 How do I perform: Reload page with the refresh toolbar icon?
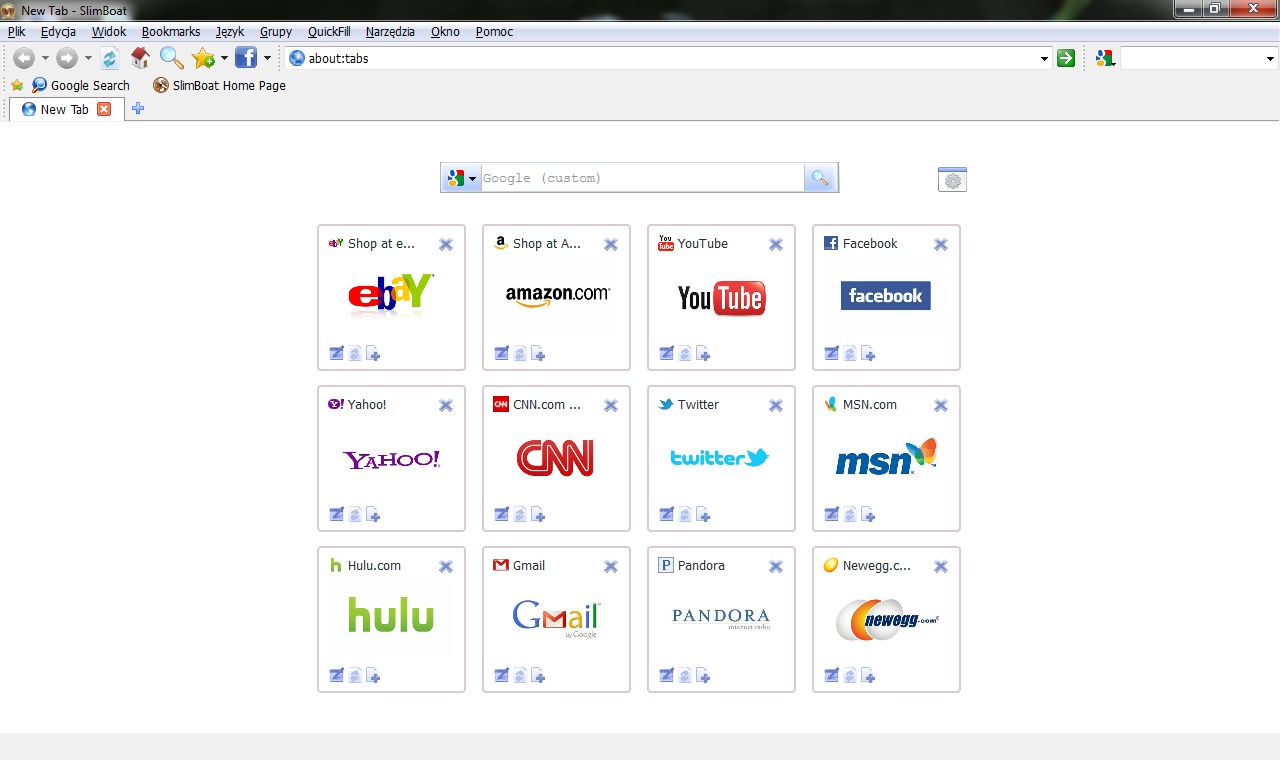point(109,58)
